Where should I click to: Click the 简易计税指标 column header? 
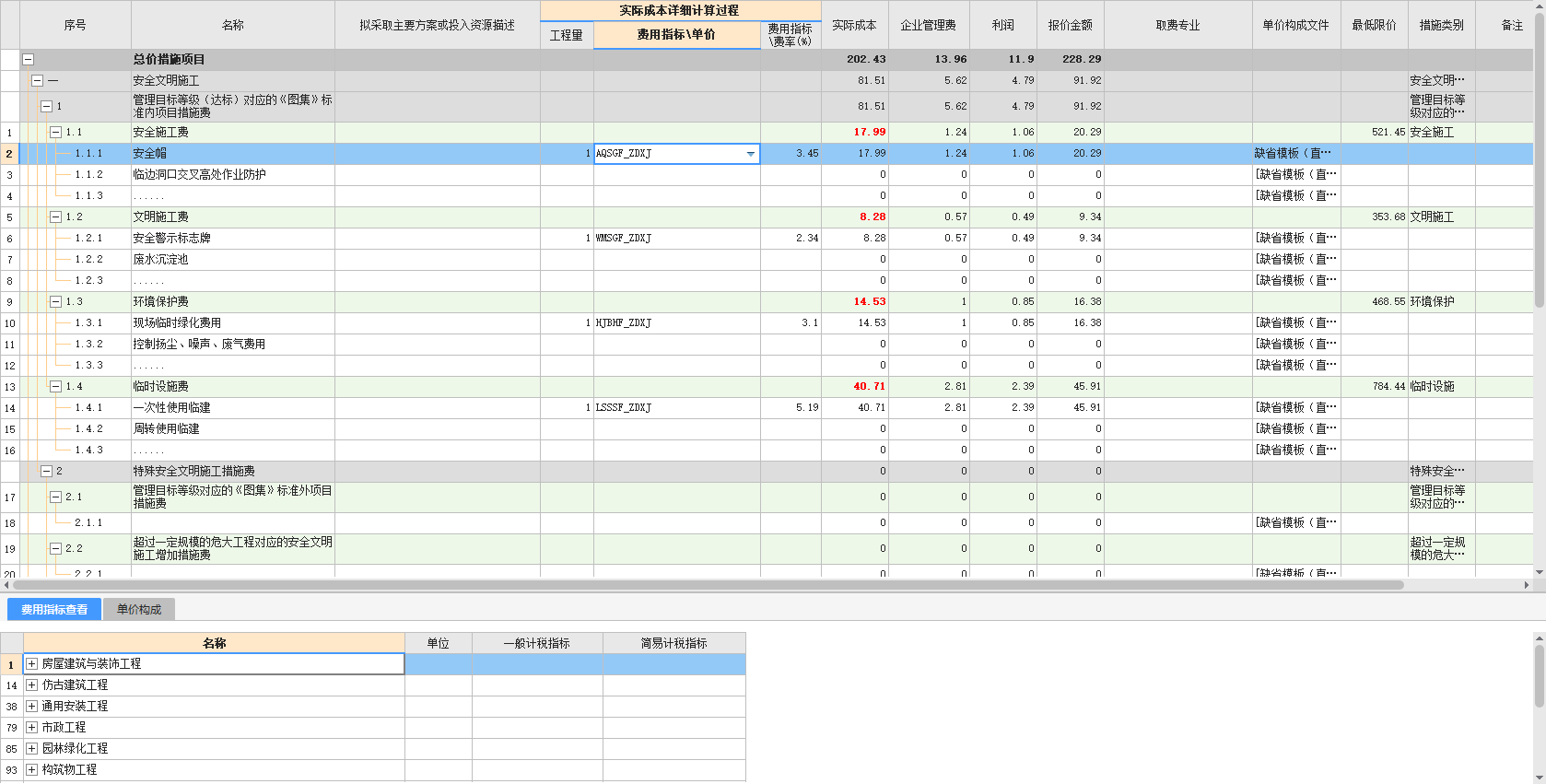tap(674, 643)
